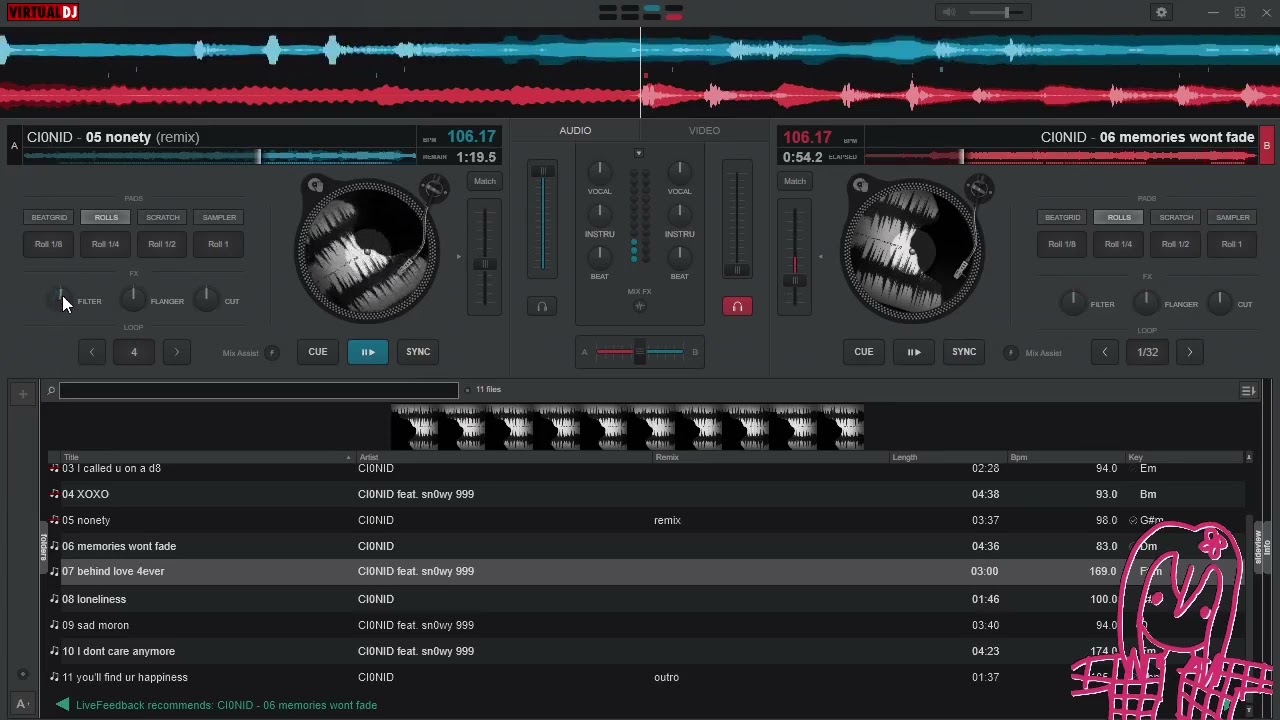Screen dimensions: 1280x720
Task: Open settings with the gear icon
Action: point(1161,12)
